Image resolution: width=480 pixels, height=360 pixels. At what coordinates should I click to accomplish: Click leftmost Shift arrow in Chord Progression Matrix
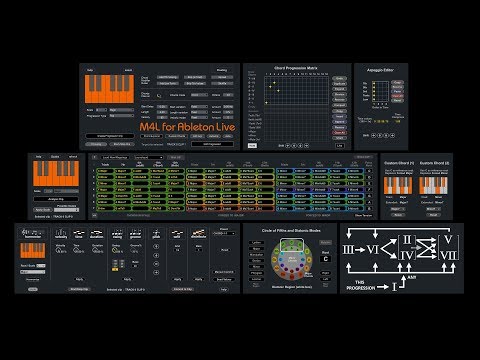point(288,146)
